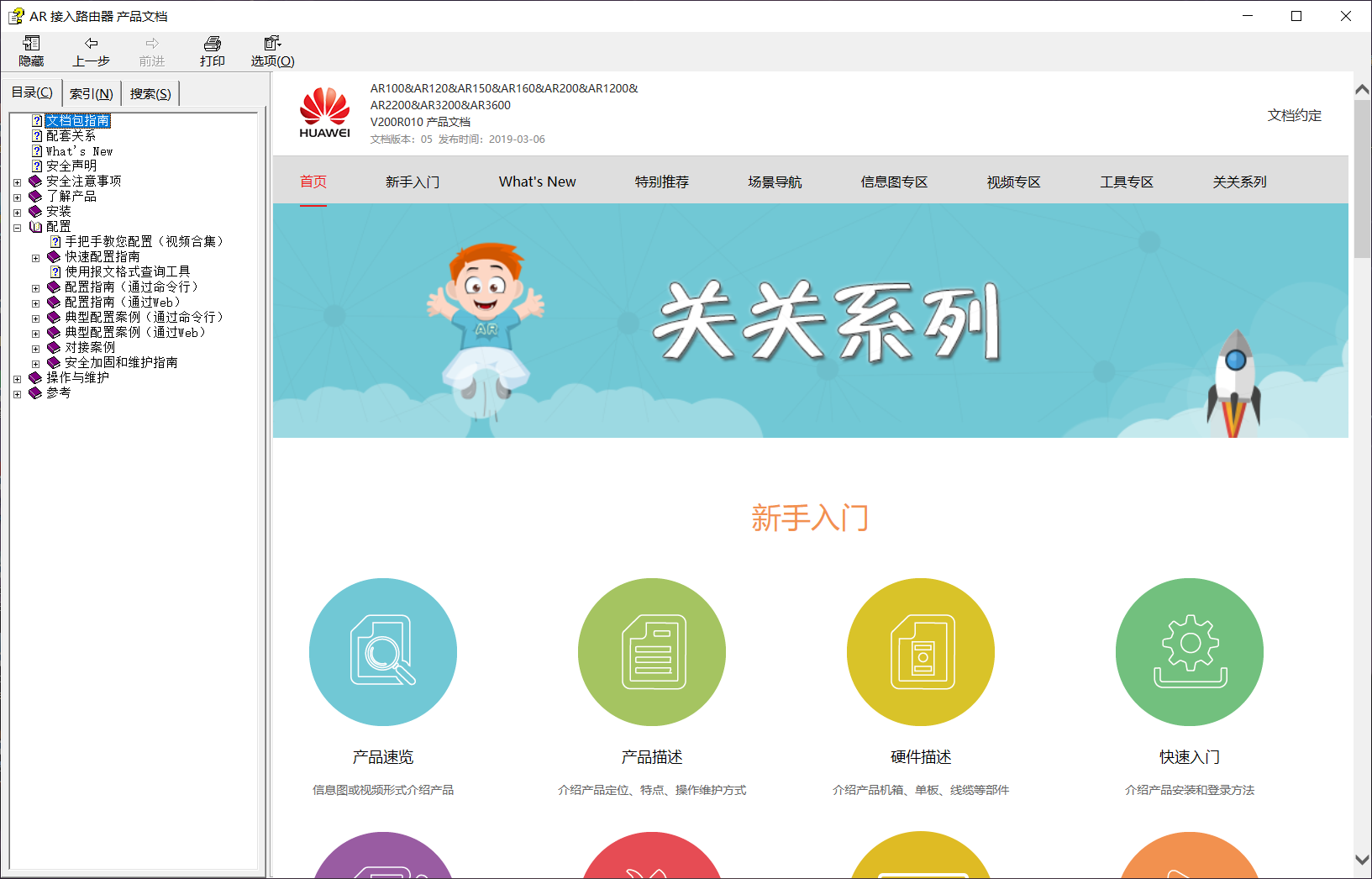
Task: Open the 快速入门 gear circle icon
Action: [x=1190, y=652]
